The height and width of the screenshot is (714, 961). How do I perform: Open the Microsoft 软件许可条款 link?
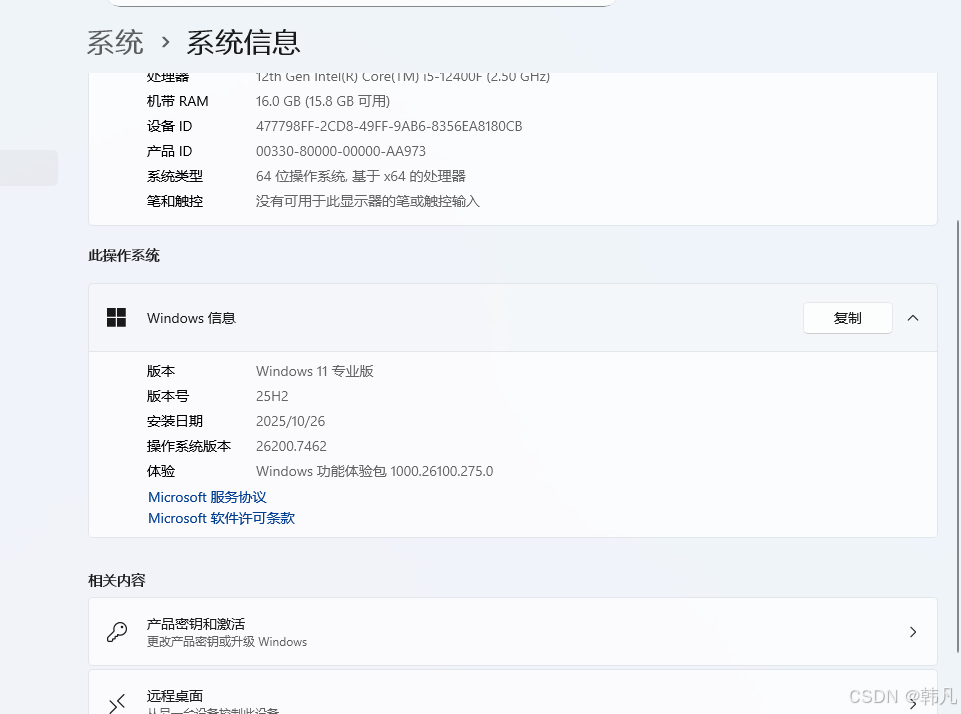[221, 518]
